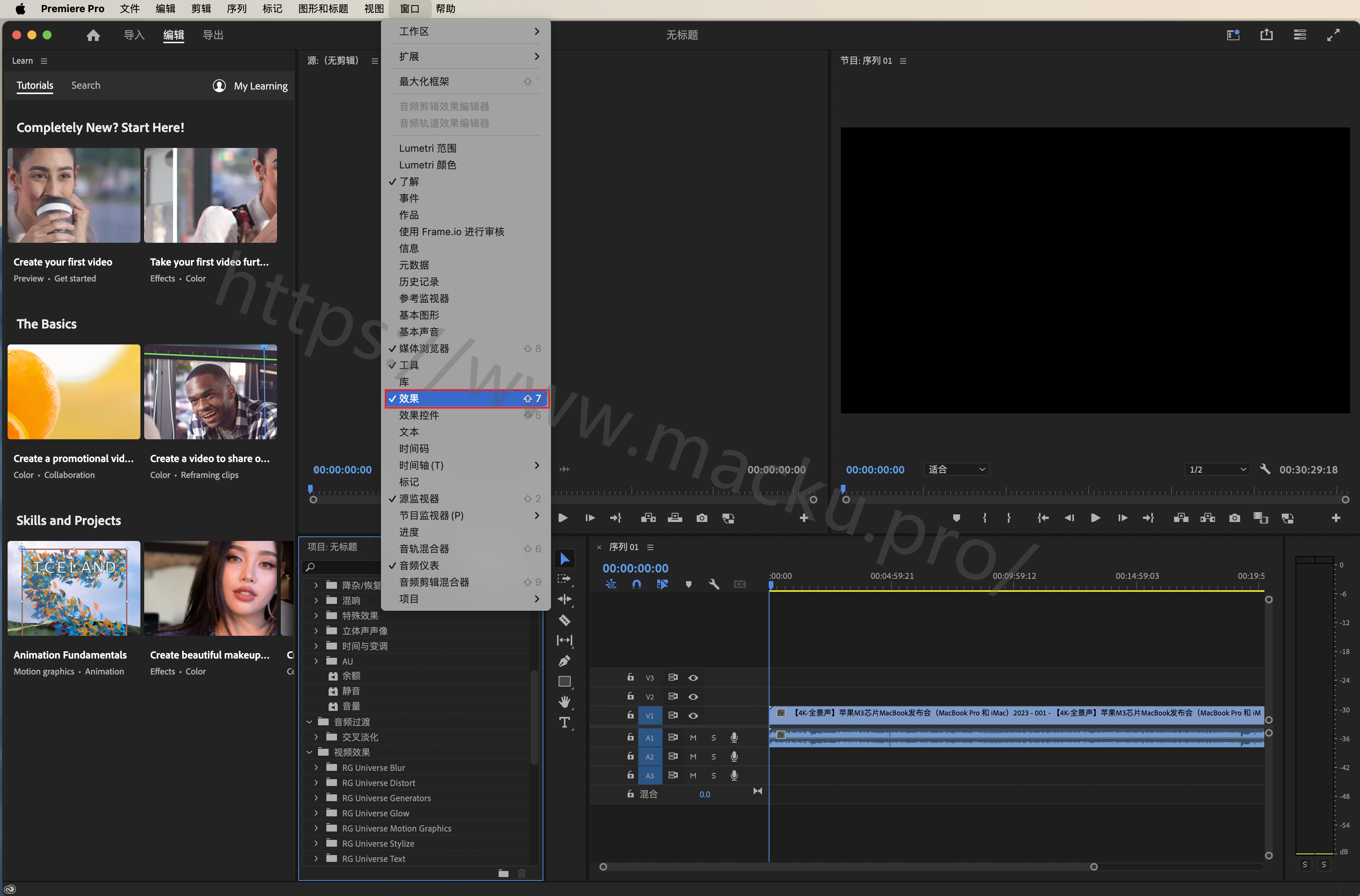Toggle A1 track targeting
Viewport: 1360px width, 896px height.
tap(649, 738)
